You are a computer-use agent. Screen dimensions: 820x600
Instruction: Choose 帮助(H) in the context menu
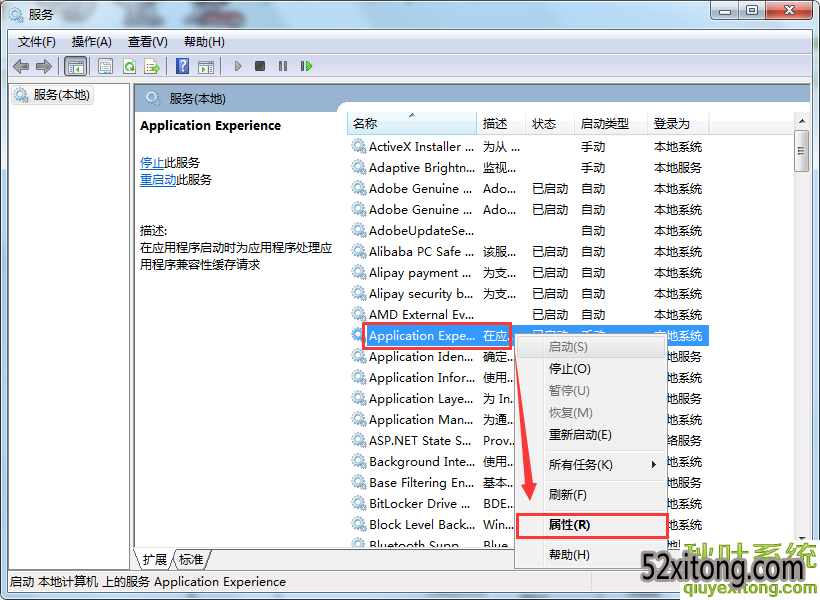[591, 554]
